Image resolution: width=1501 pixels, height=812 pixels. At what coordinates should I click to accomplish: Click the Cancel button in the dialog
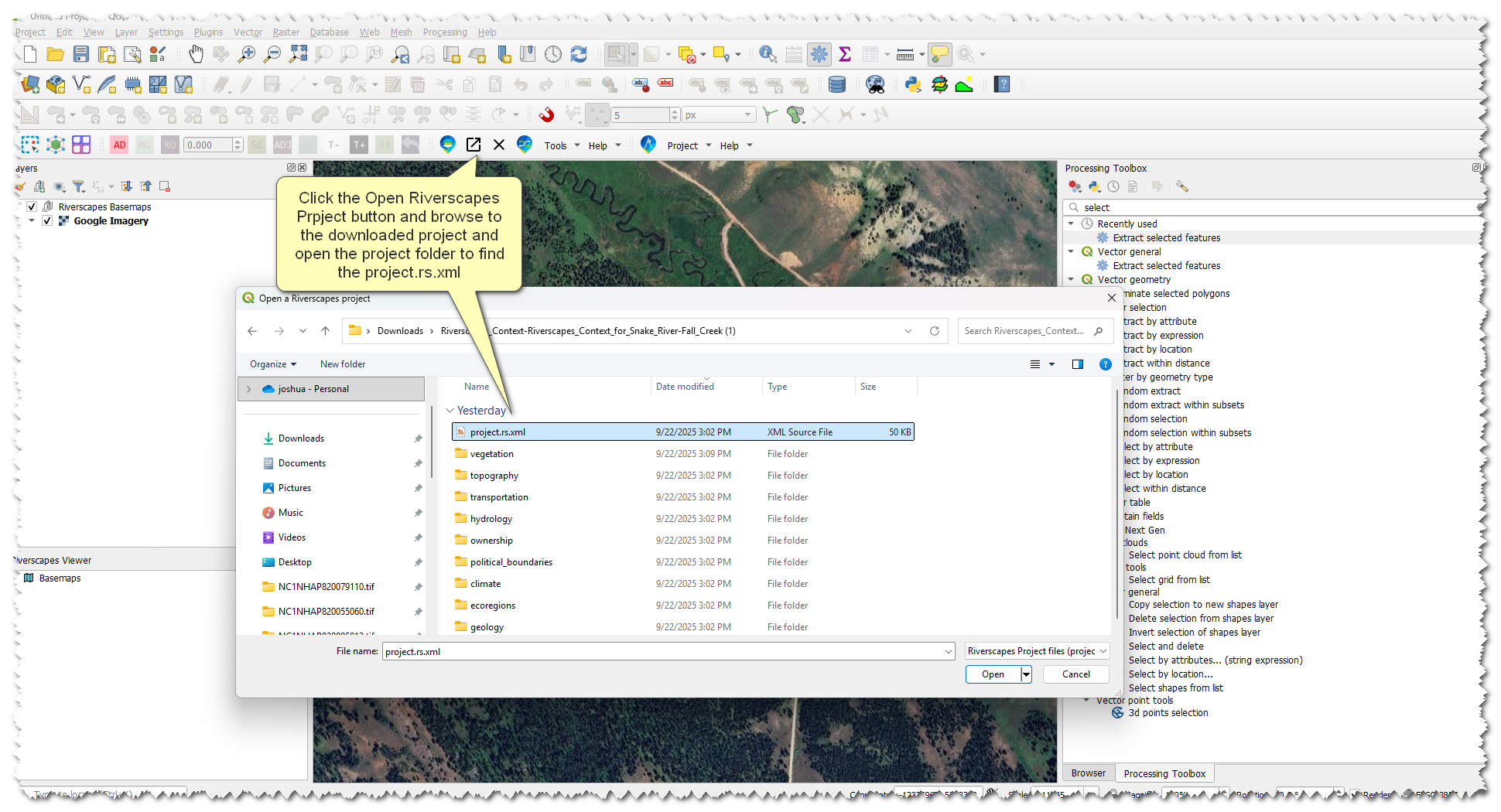click(x=1075, y=674)
